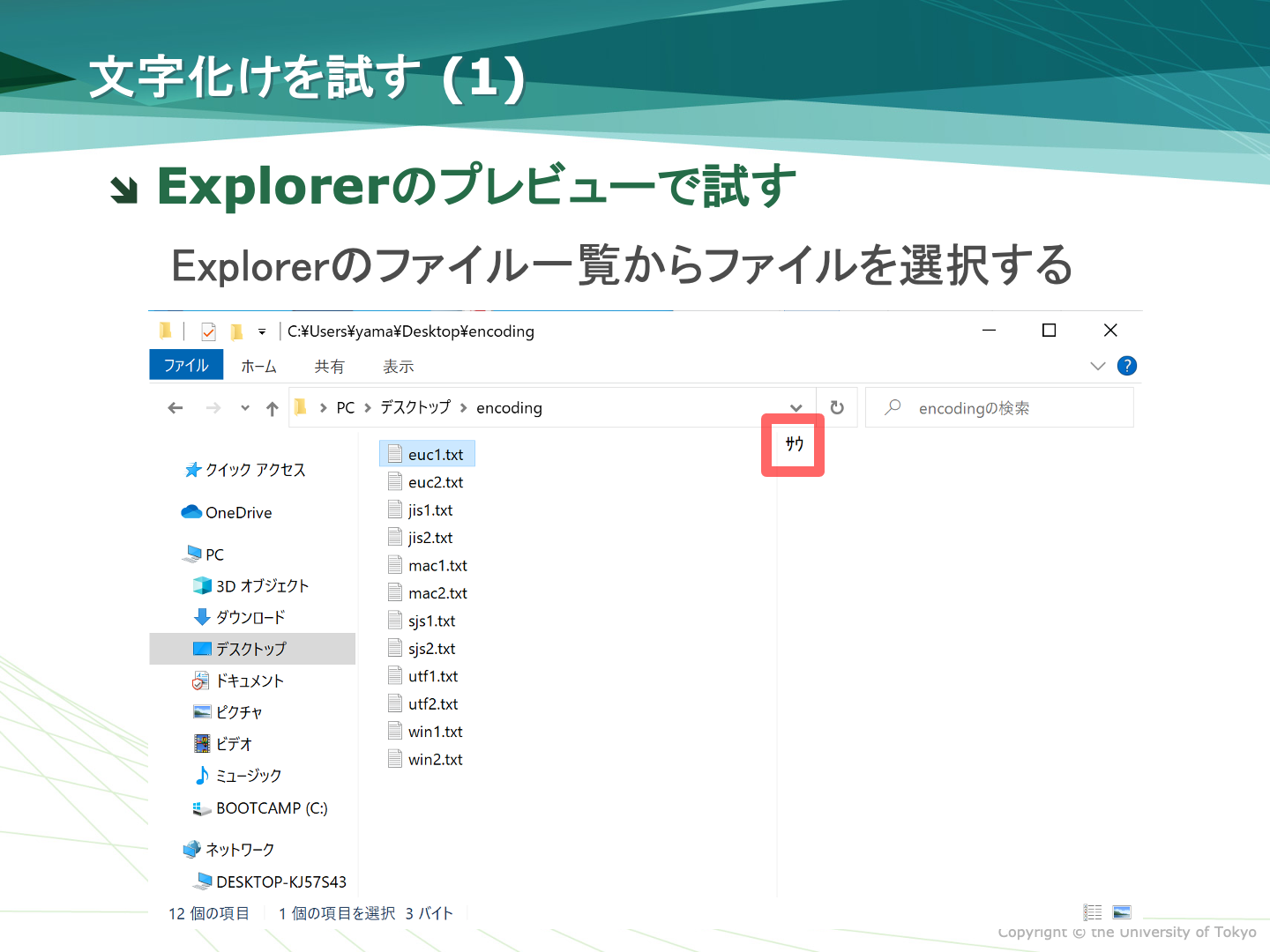This screenshot has height=952, width=1270.
Task: Select the sjs1.txt file
Action: (422, 621)
